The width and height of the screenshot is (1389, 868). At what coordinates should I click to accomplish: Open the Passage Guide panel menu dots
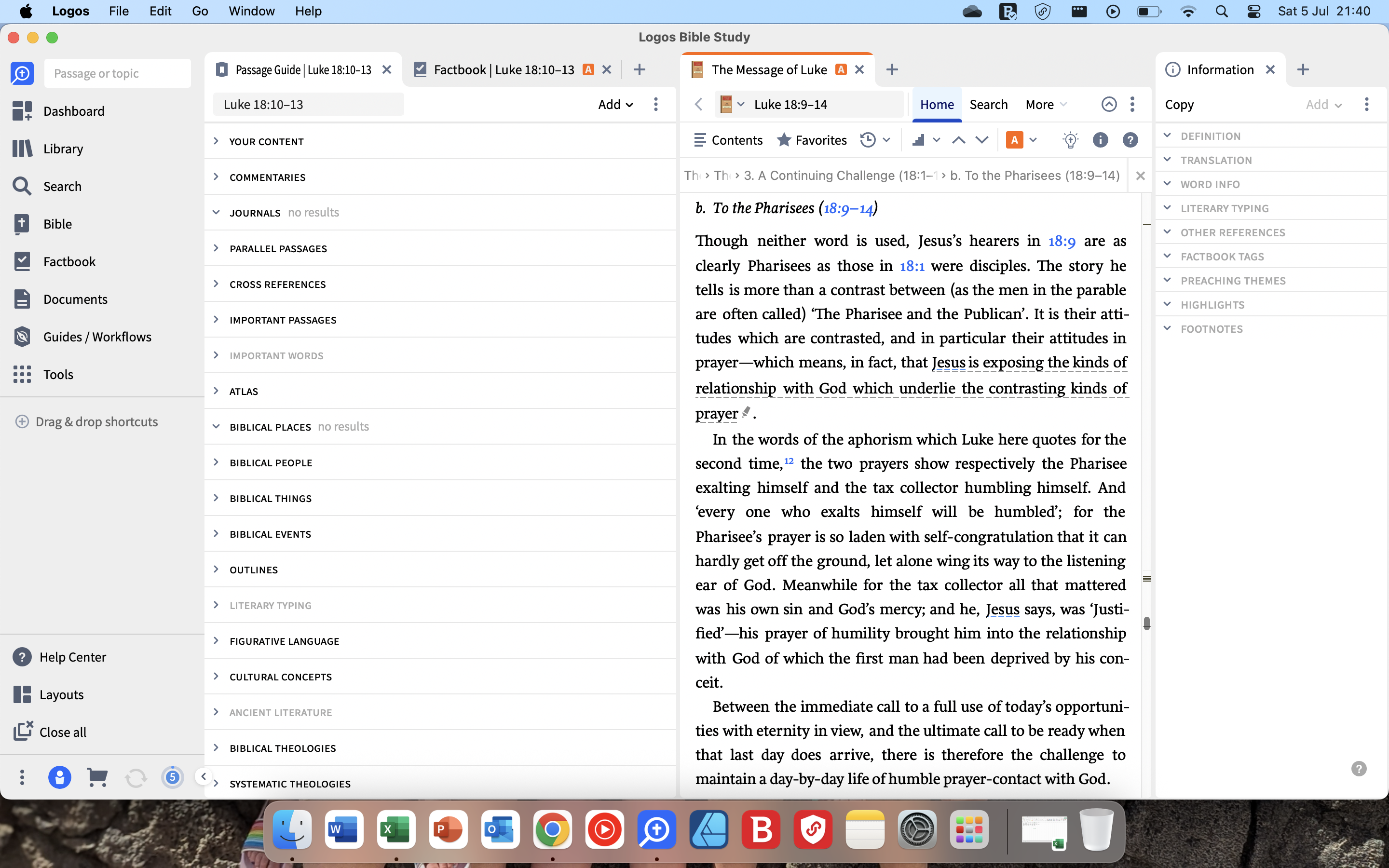pos(655,104)
